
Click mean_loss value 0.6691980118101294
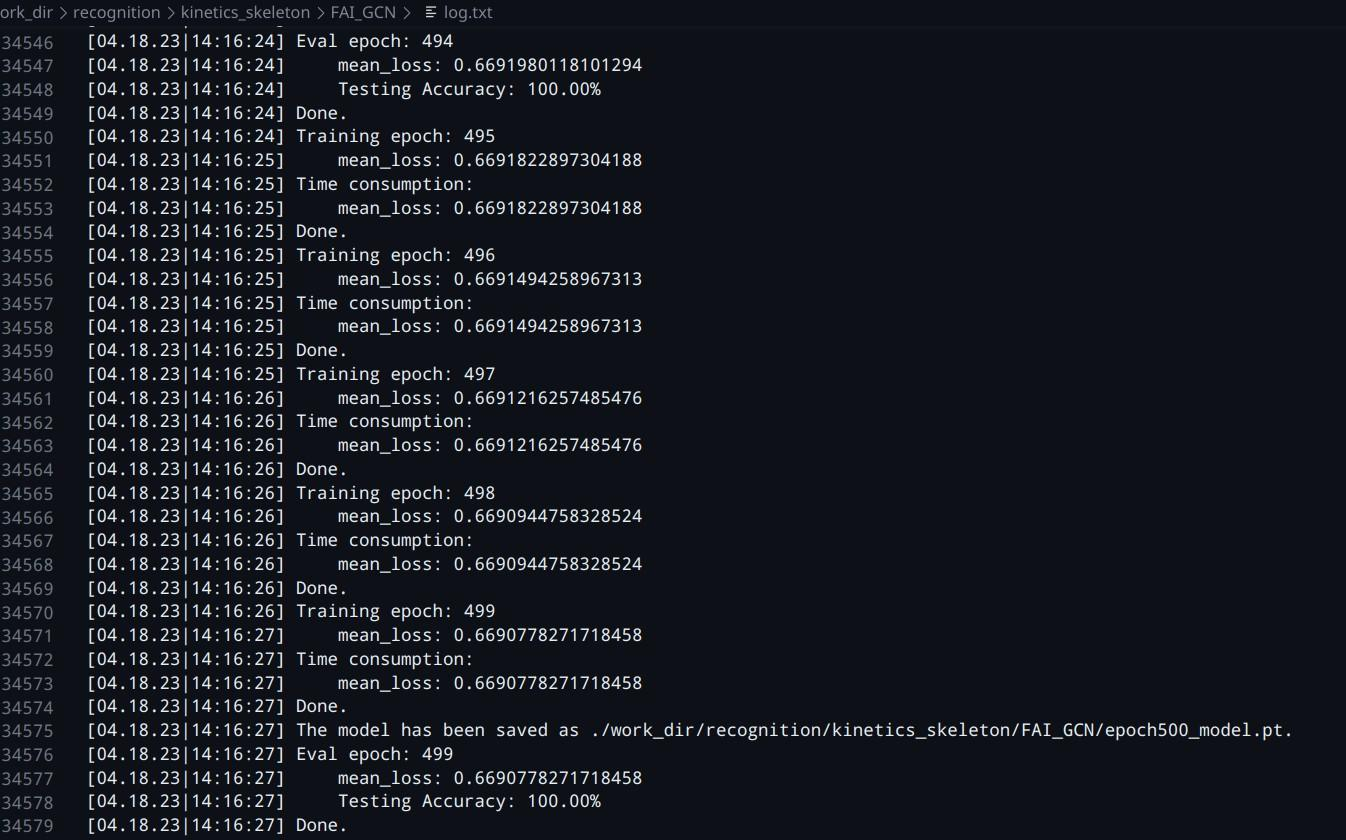coord(548,65)
